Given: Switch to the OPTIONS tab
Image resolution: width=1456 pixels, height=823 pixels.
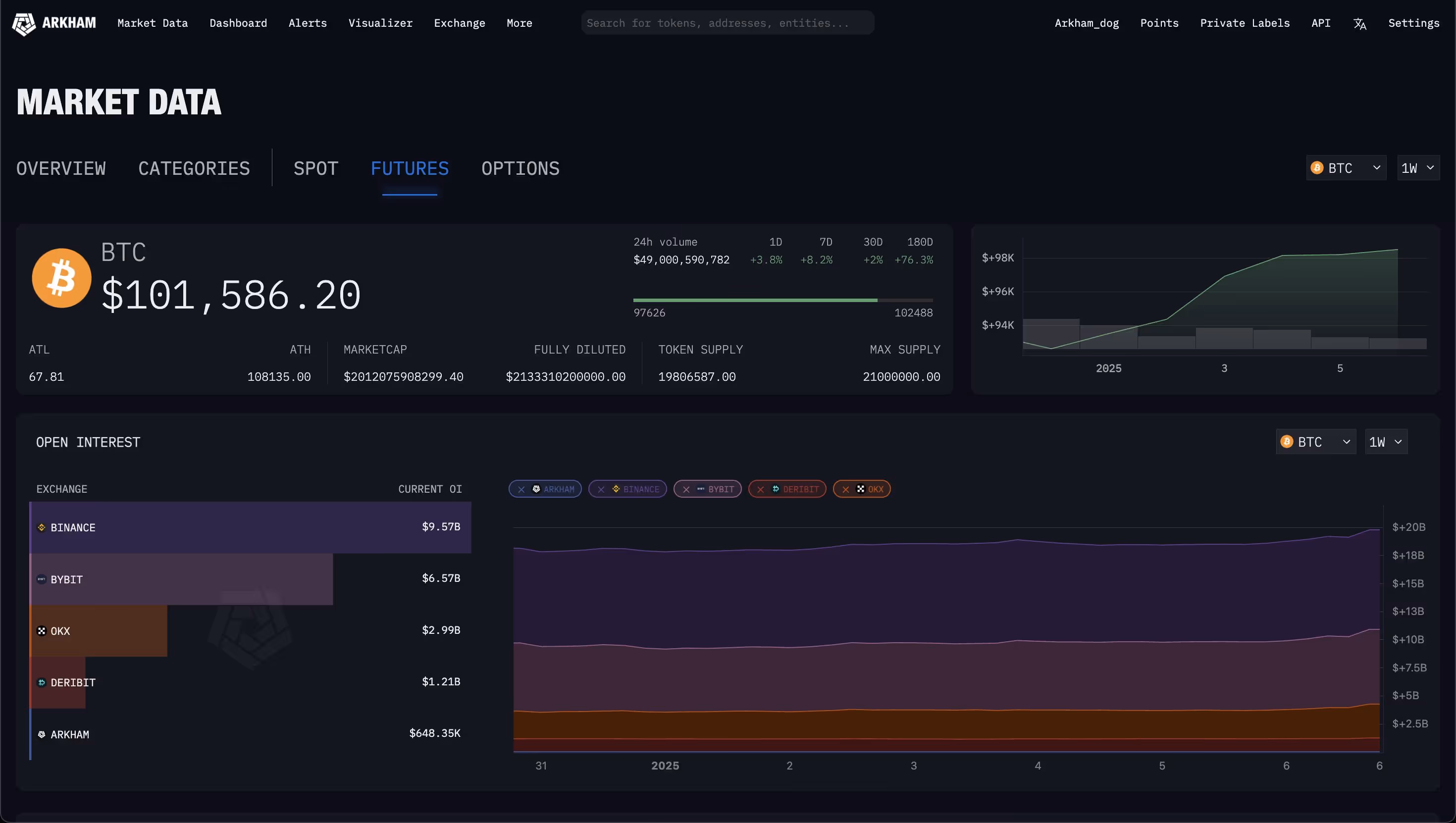Looking at the screenshot, I should click(520, 168).
